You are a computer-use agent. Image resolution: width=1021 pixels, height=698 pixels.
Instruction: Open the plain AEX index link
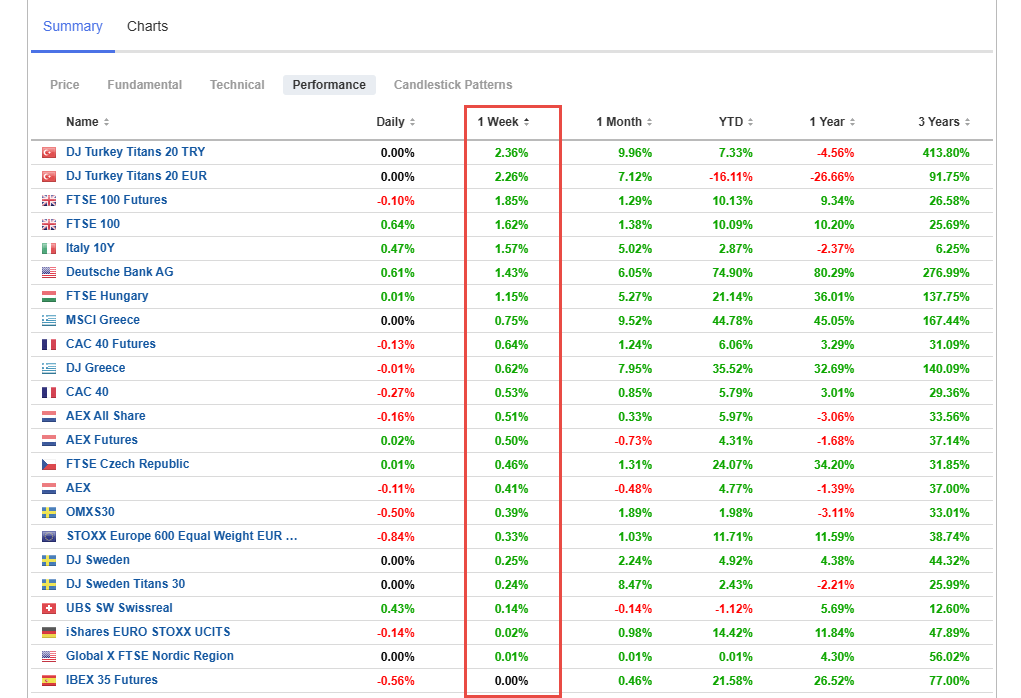[78, 488]
